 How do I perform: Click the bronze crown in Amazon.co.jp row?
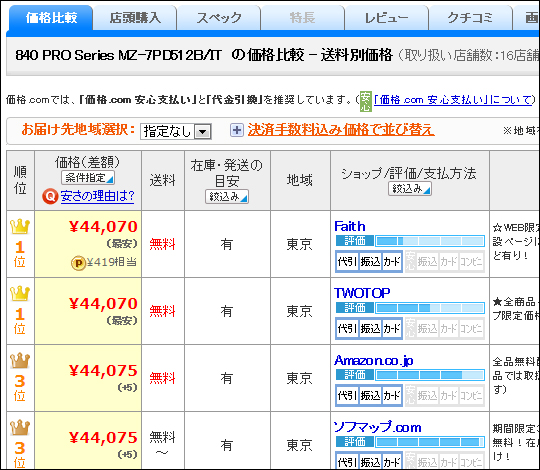point(20,360)
